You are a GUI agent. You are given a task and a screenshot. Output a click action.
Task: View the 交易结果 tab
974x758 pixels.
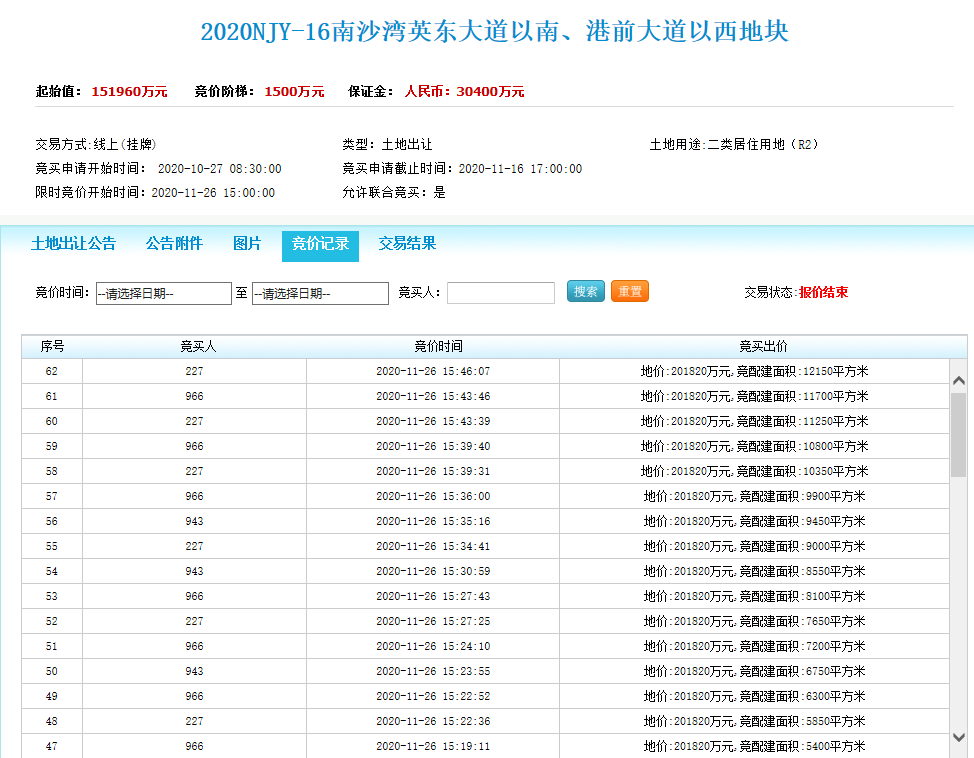click(x=407, y=244)
